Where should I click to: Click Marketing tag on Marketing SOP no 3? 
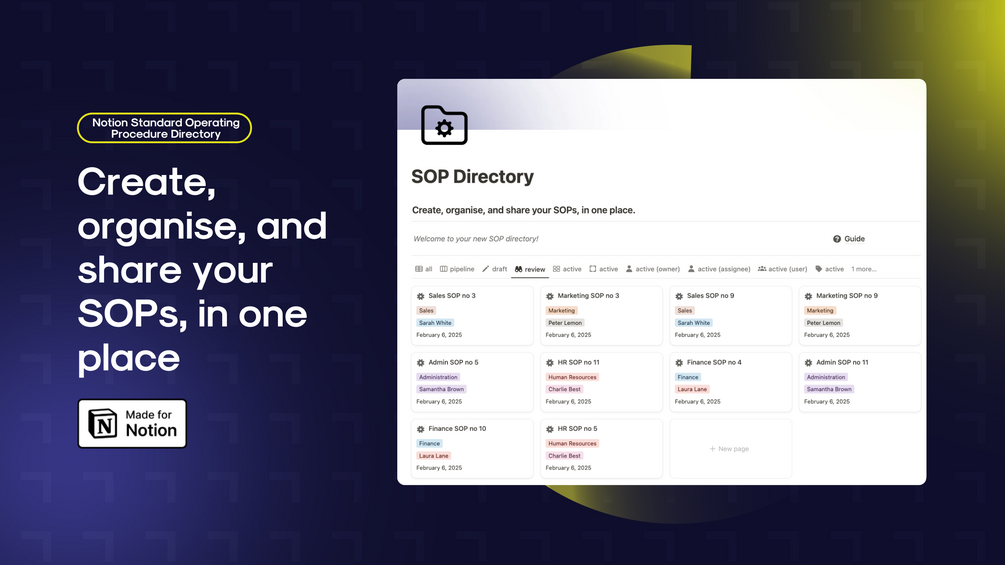(x=561, y=311)
